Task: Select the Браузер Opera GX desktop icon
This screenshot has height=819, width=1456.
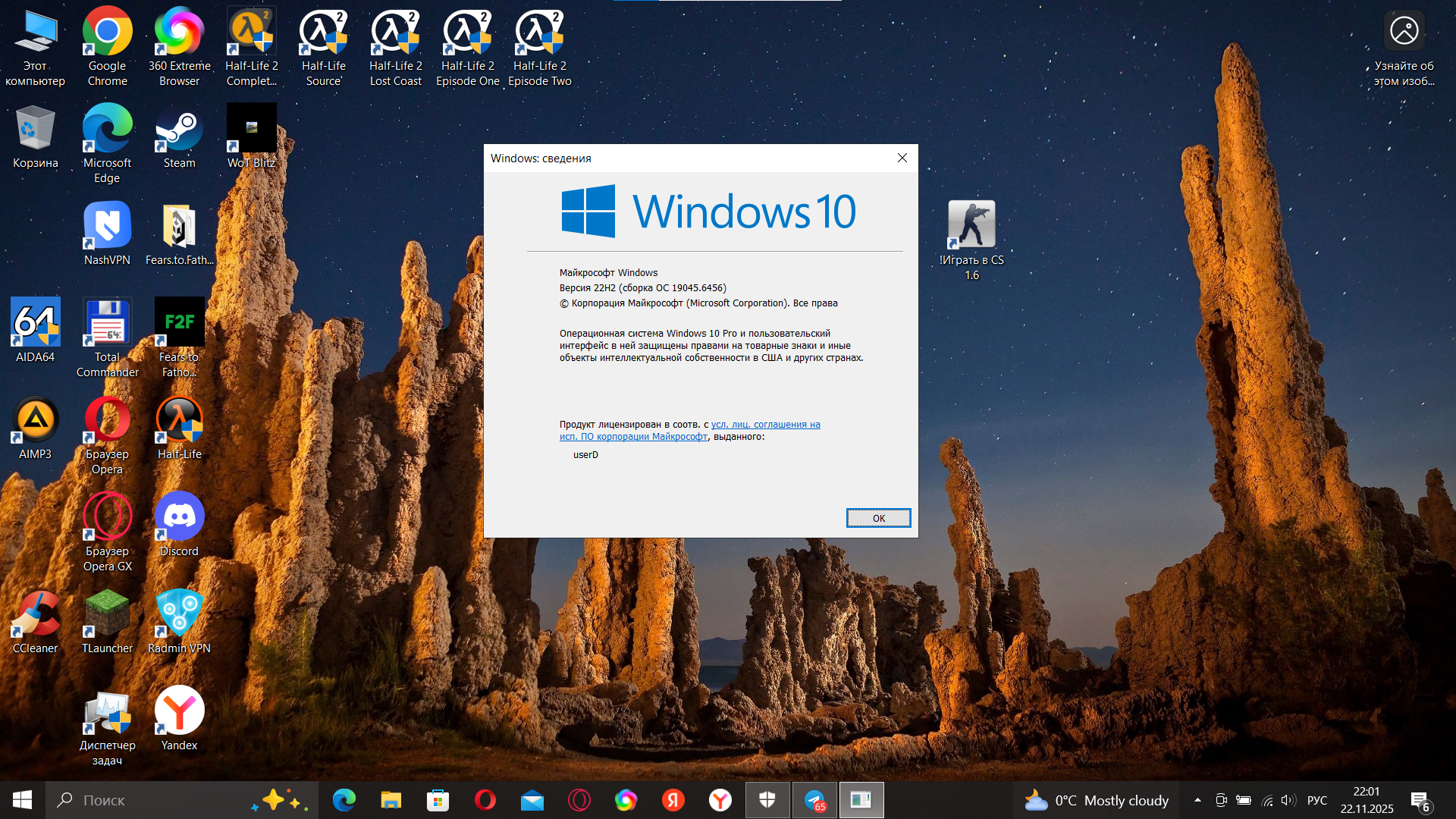Action: pos(107,532)
